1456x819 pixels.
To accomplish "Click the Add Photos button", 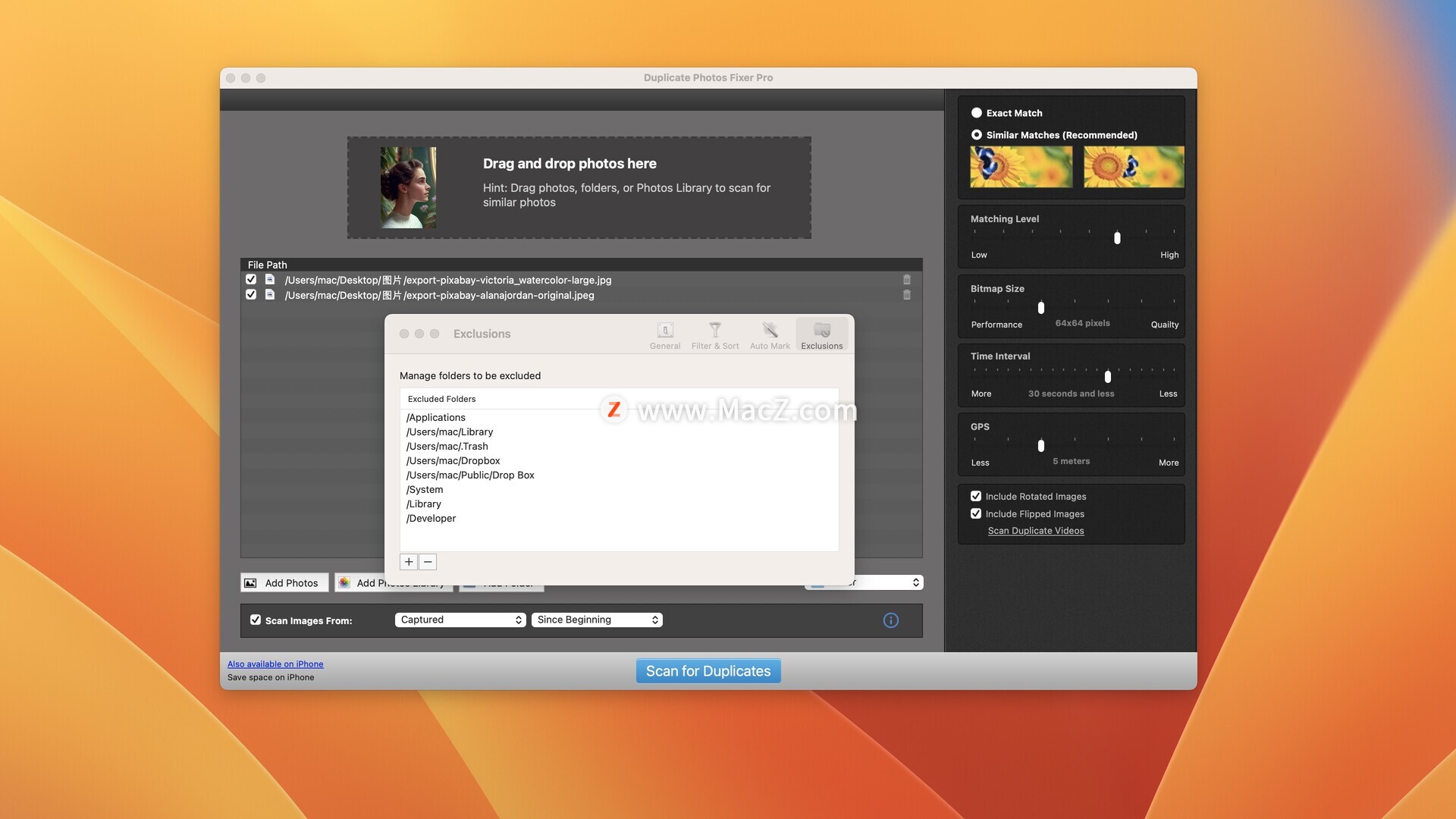I will (284, 582).
